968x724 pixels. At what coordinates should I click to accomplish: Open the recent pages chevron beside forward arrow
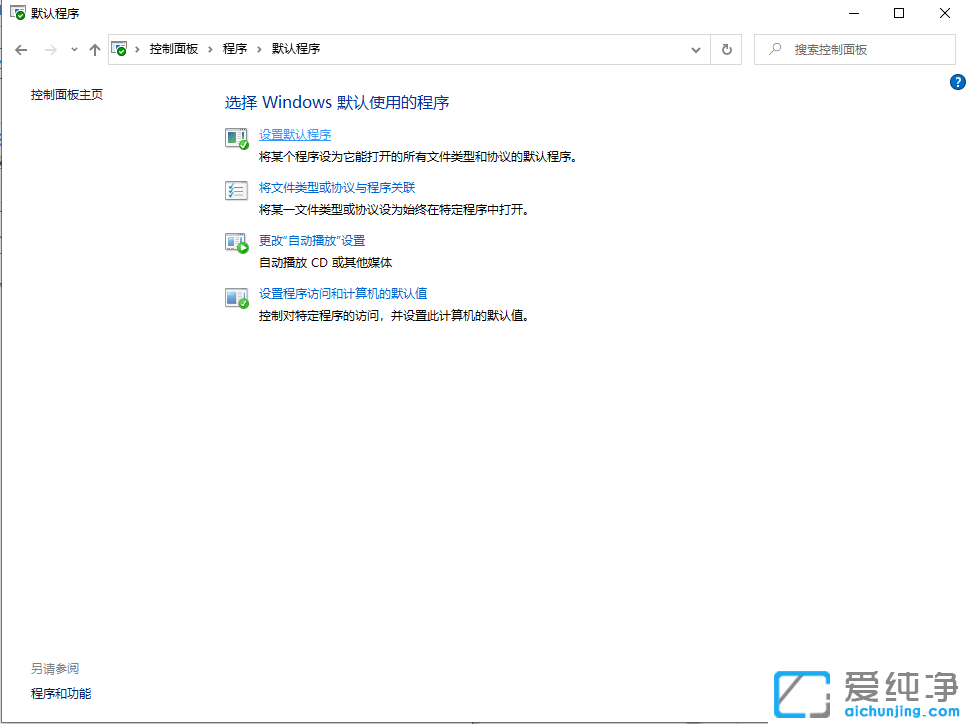(x=73, y=48)
